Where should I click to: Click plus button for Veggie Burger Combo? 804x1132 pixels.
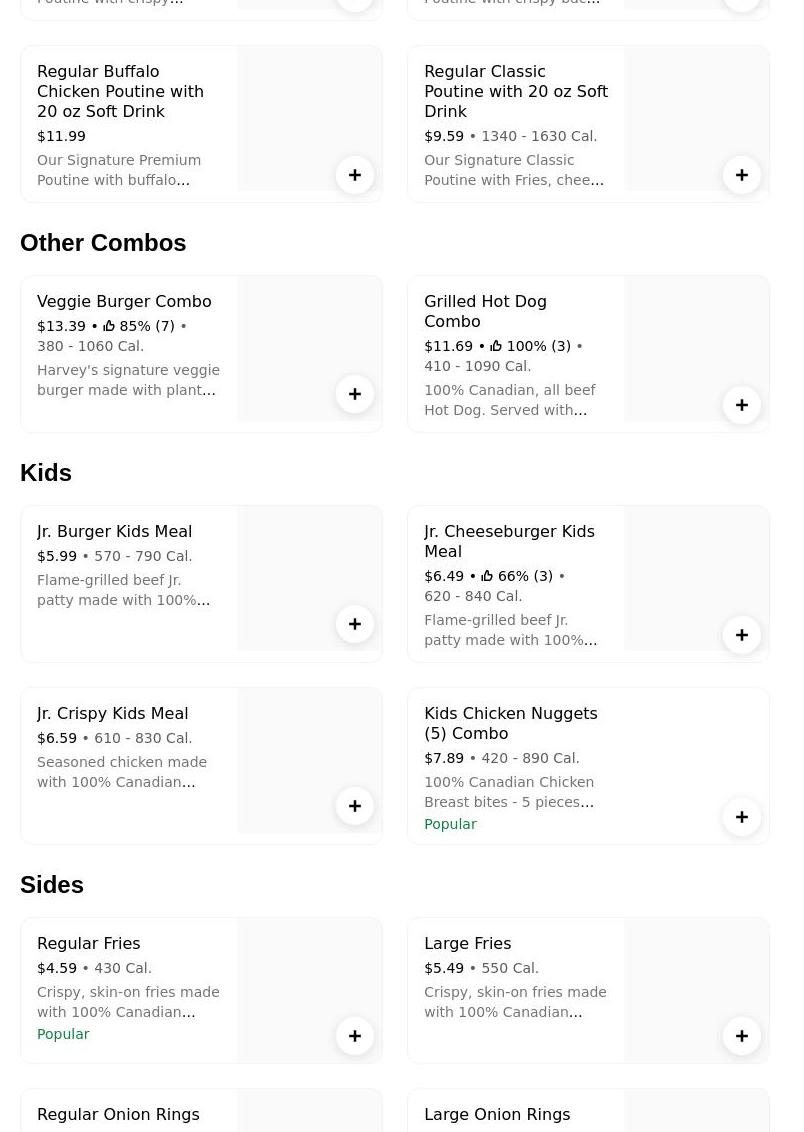(355, 394)
